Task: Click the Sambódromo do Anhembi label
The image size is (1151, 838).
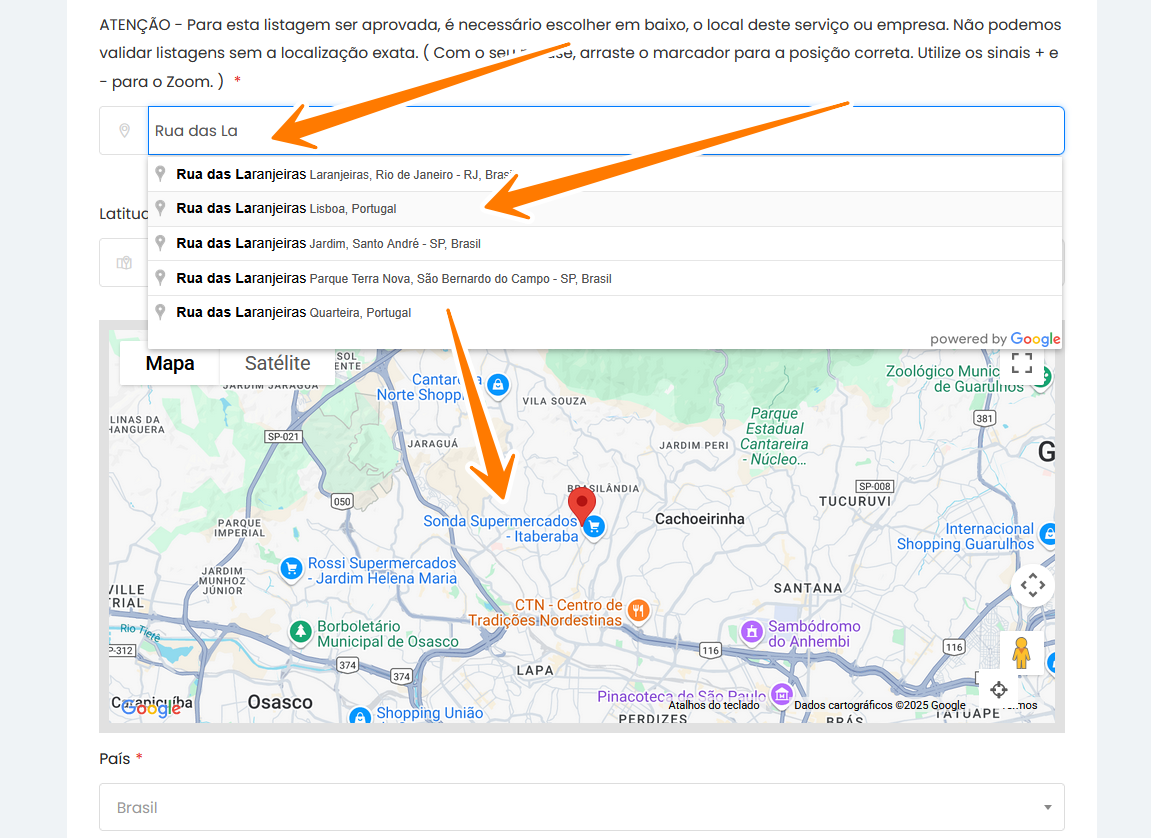Action: click(x=814, y=633)
